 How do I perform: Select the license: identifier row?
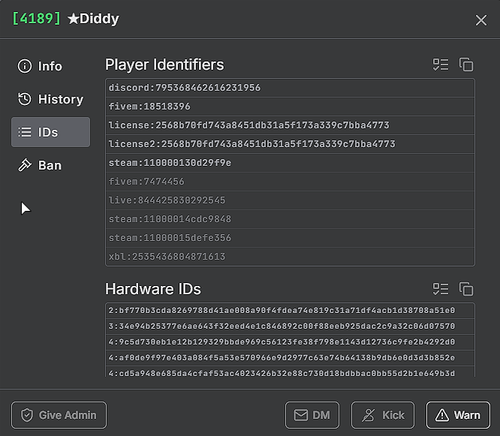(x=290, y=125)
